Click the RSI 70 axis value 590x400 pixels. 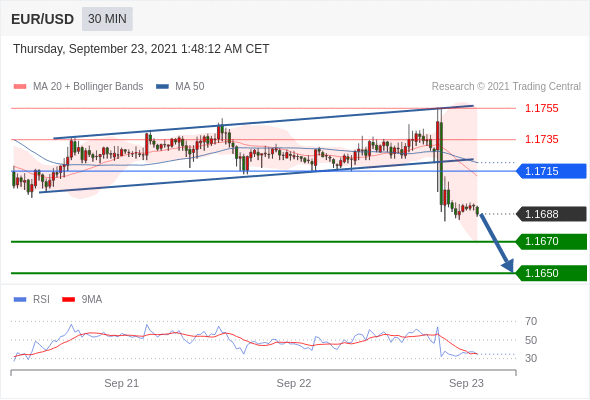pyautogui.click(x=531, y=321)
